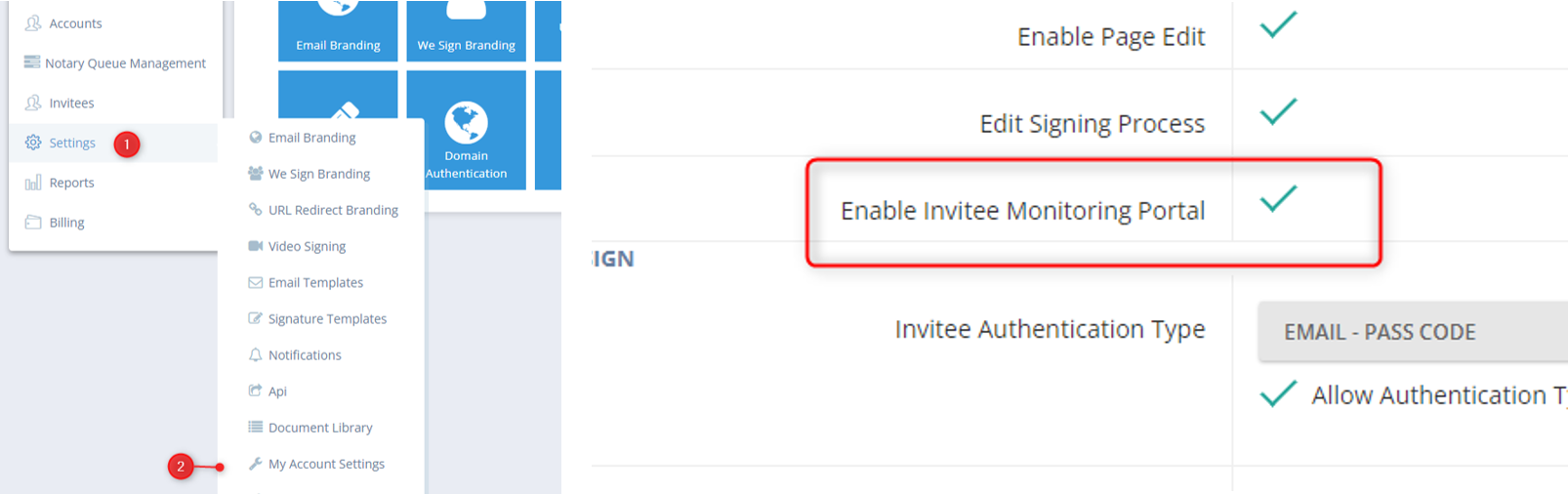The height and width of the screenshot is (494, 1568).
Task: Expand the Settings submenu in sidebar
Action: (x=72, y=143)
